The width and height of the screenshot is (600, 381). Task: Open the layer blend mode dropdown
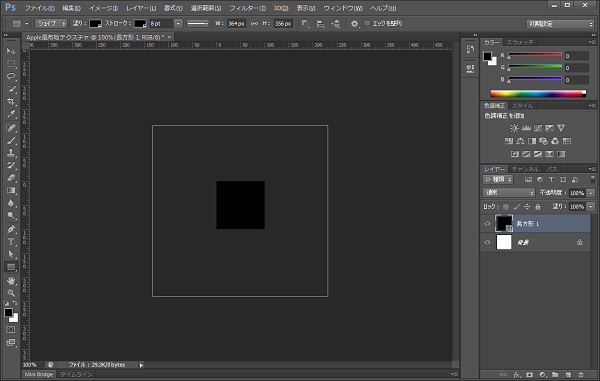coord(509,193)
